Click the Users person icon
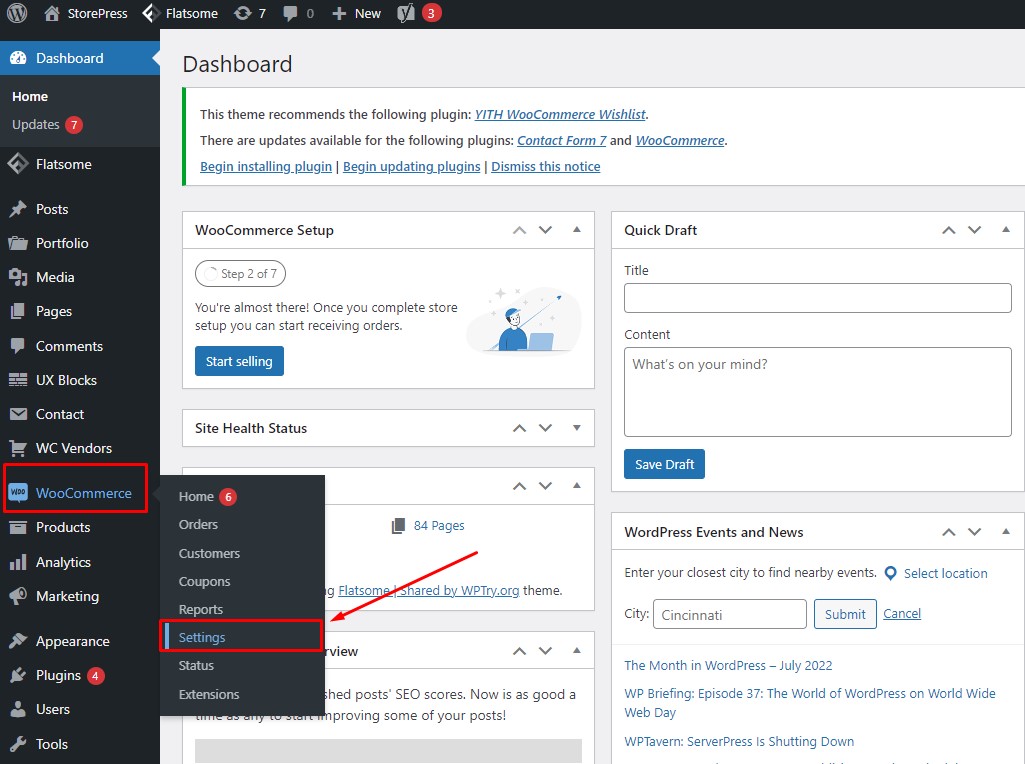The image size is (1025, 764). coord(18,709)
